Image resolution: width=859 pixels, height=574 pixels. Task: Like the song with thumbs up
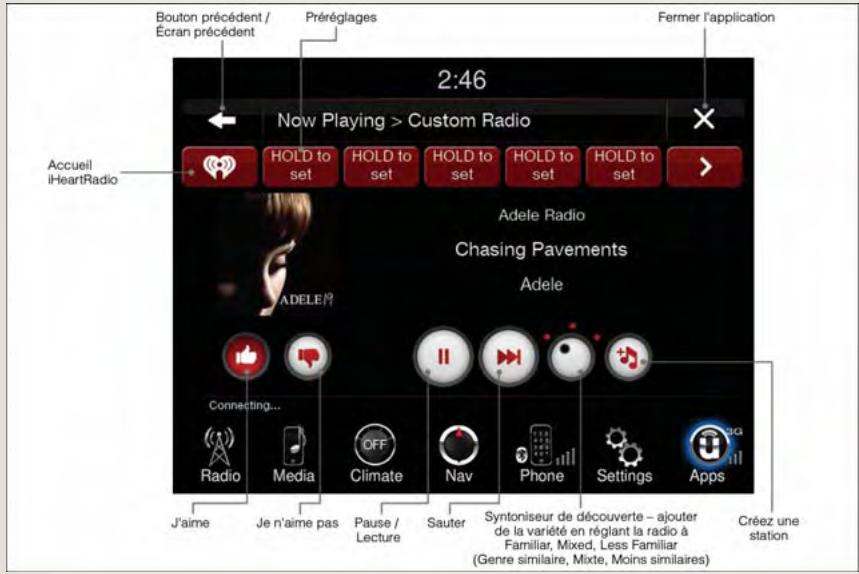pyautogui.click(x=246, y=357)
